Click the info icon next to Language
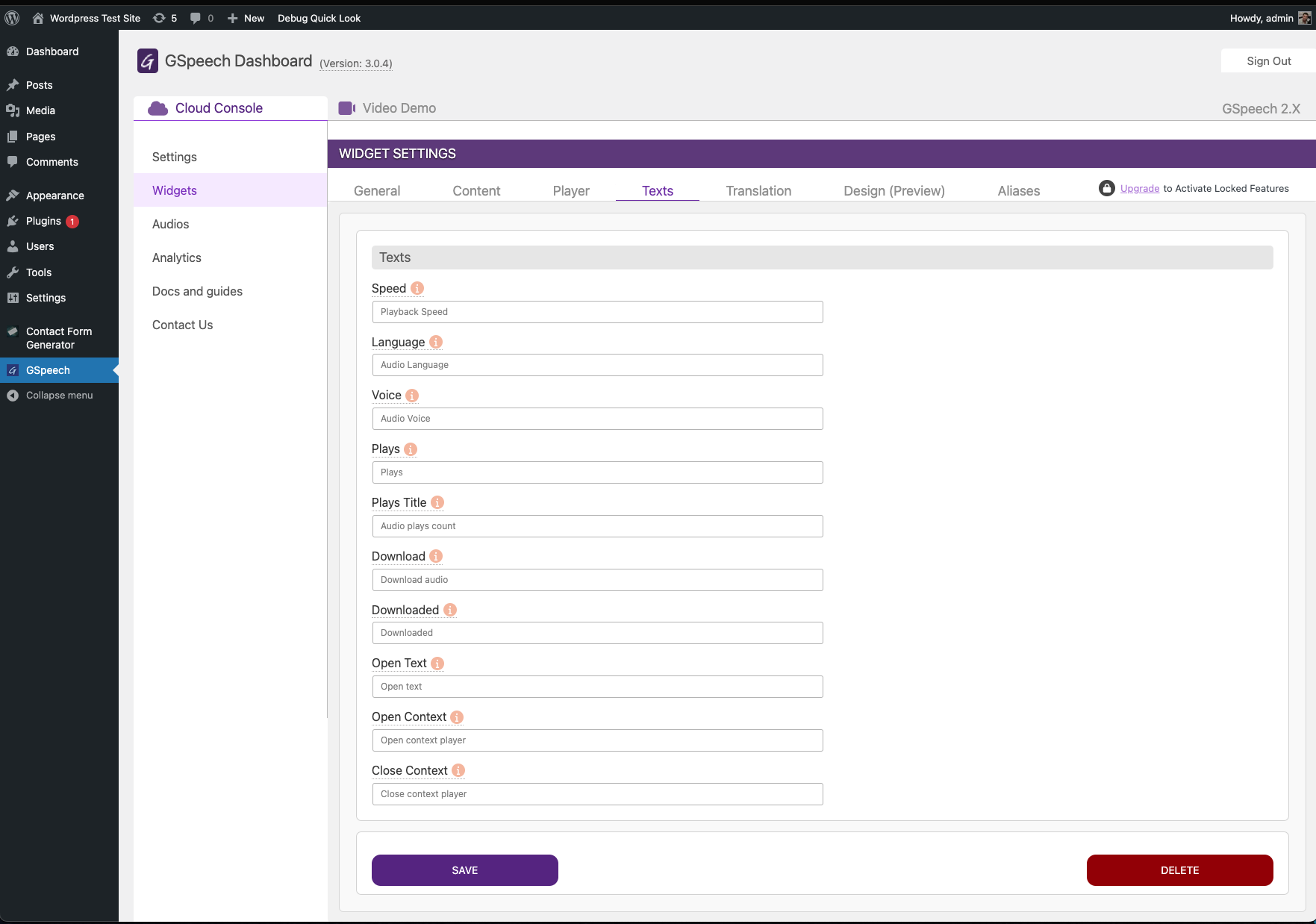The image size is (1316, 924). (436, 342)
